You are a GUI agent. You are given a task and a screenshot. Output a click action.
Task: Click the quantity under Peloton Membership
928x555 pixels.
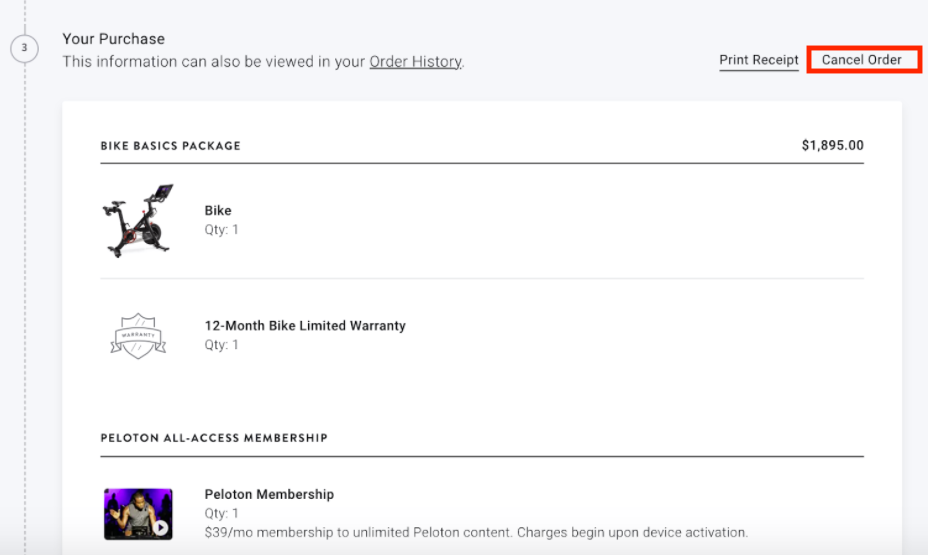(x=221, y=514)
